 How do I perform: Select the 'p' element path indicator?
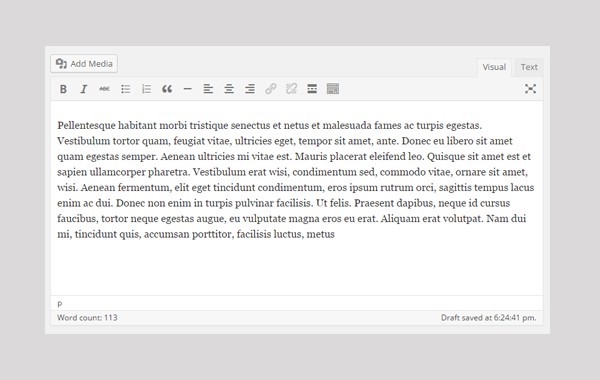[60, 304]
